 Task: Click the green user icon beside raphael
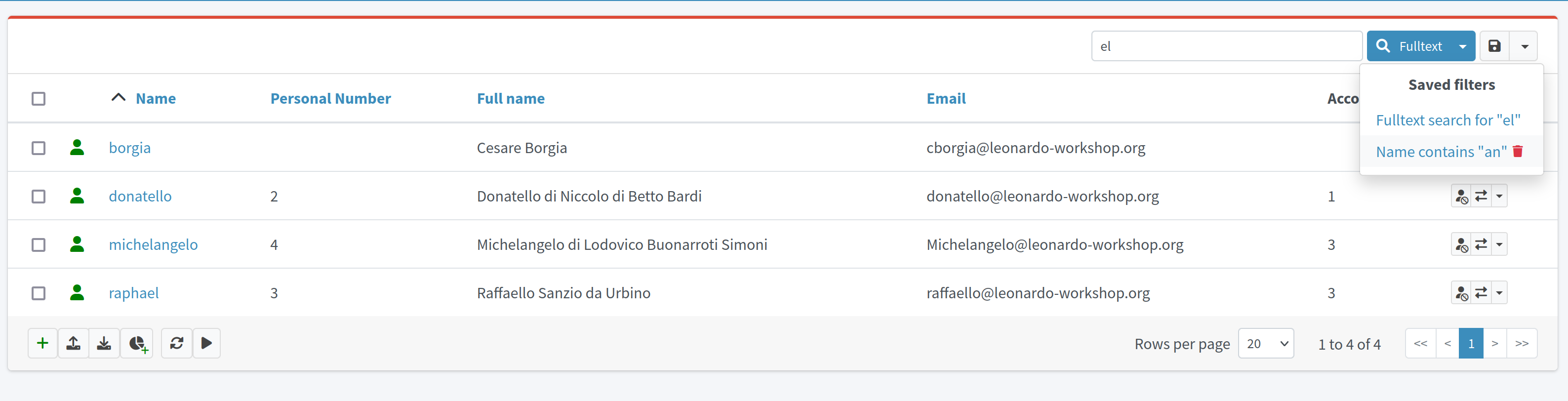click(77, 293)
